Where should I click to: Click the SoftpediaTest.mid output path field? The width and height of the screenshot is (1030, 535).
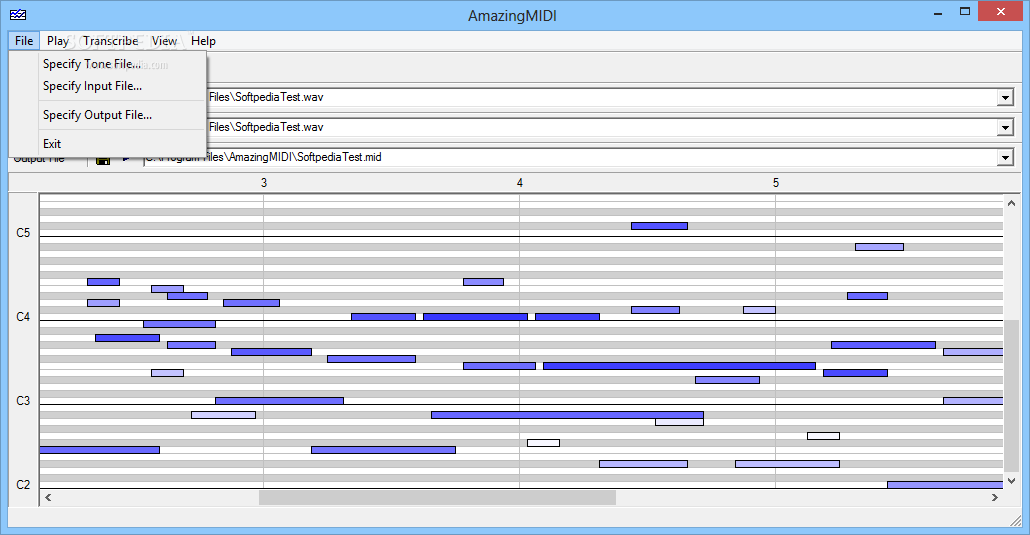pyautogui.click(x=570, y=157)
